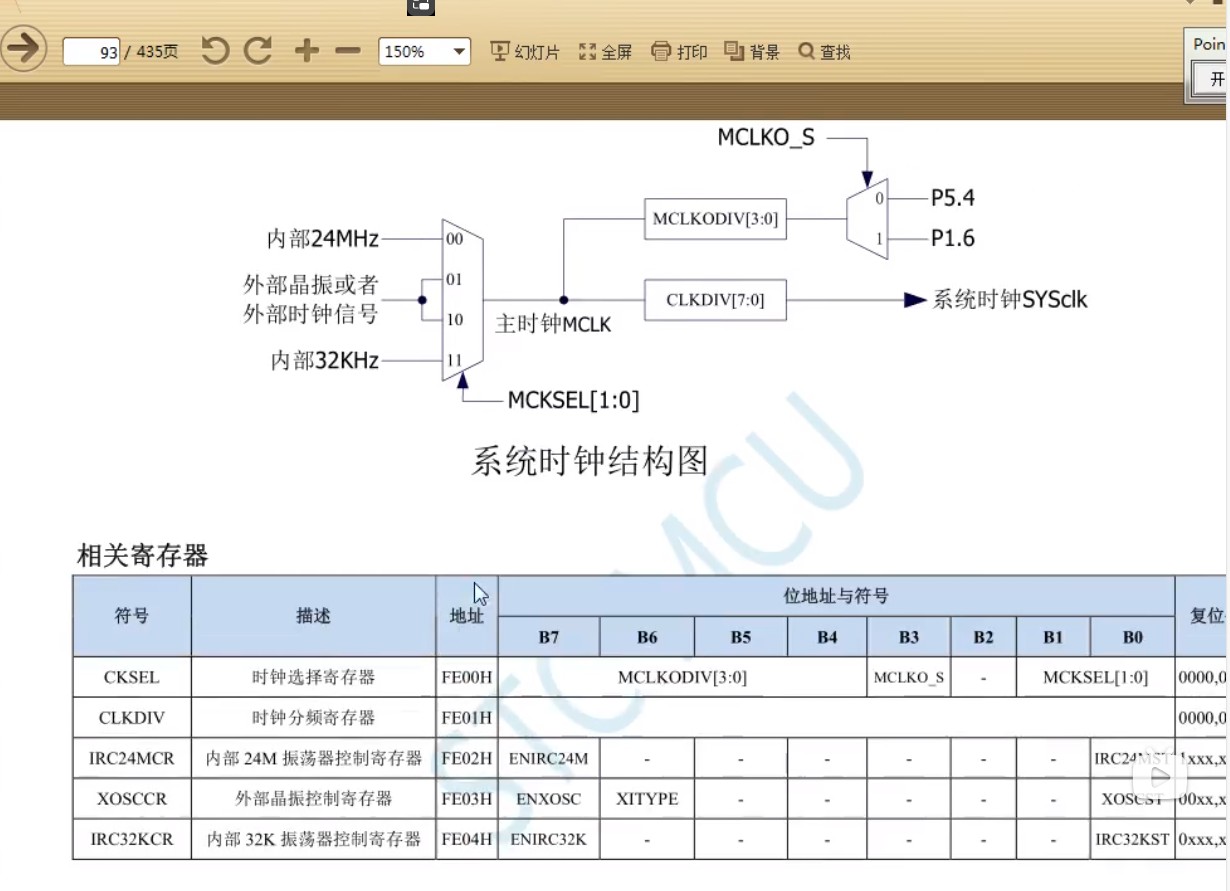
Task: Click address cell FE03H
Action: (x=467, y=799)
